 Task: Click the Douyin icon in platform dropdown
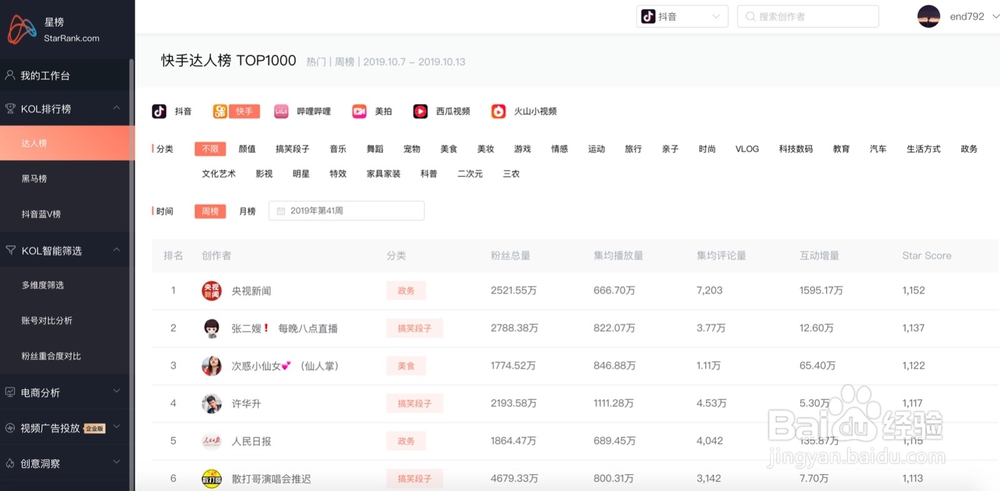tap(648, 17)
